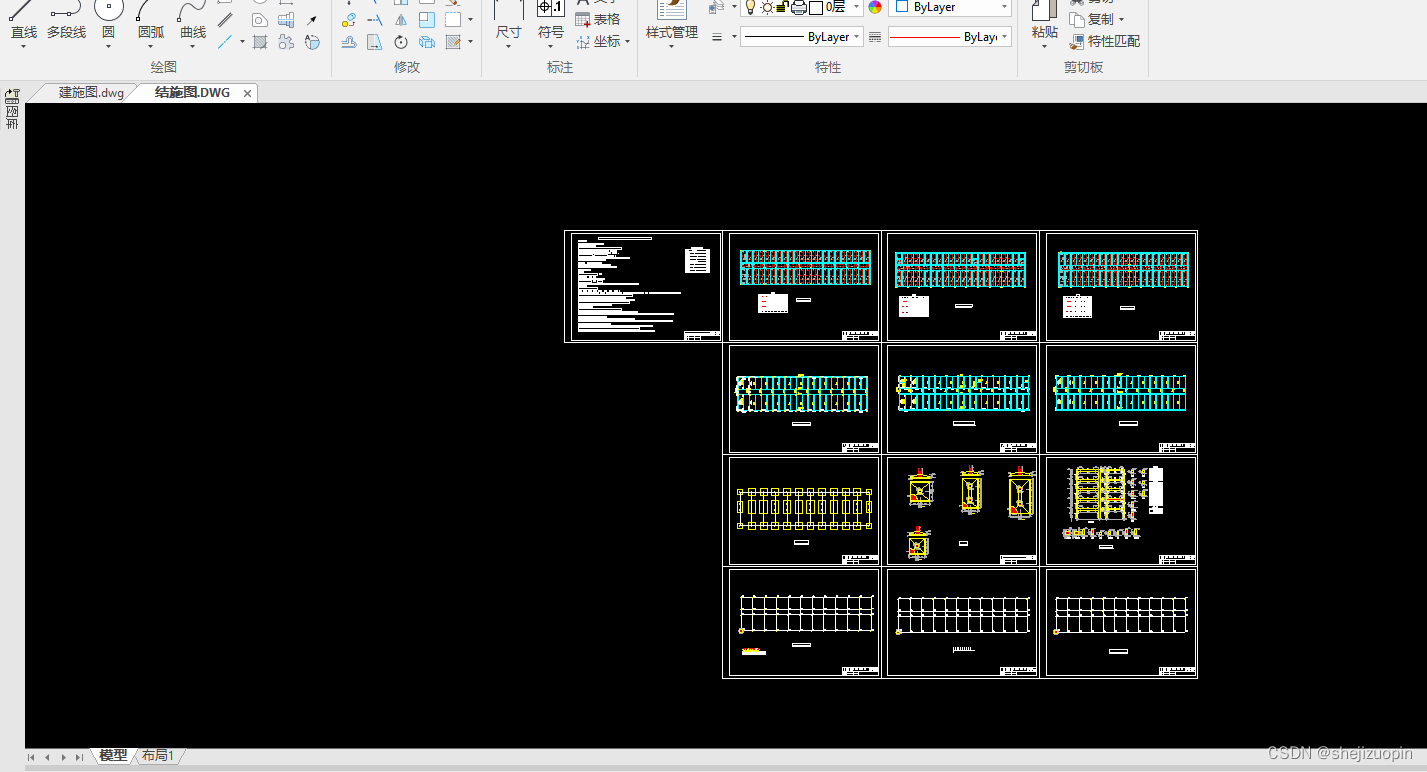Click the 3D box copy icon in 修改
Screen dimensions: 1427x772
[x=427, y=42]
